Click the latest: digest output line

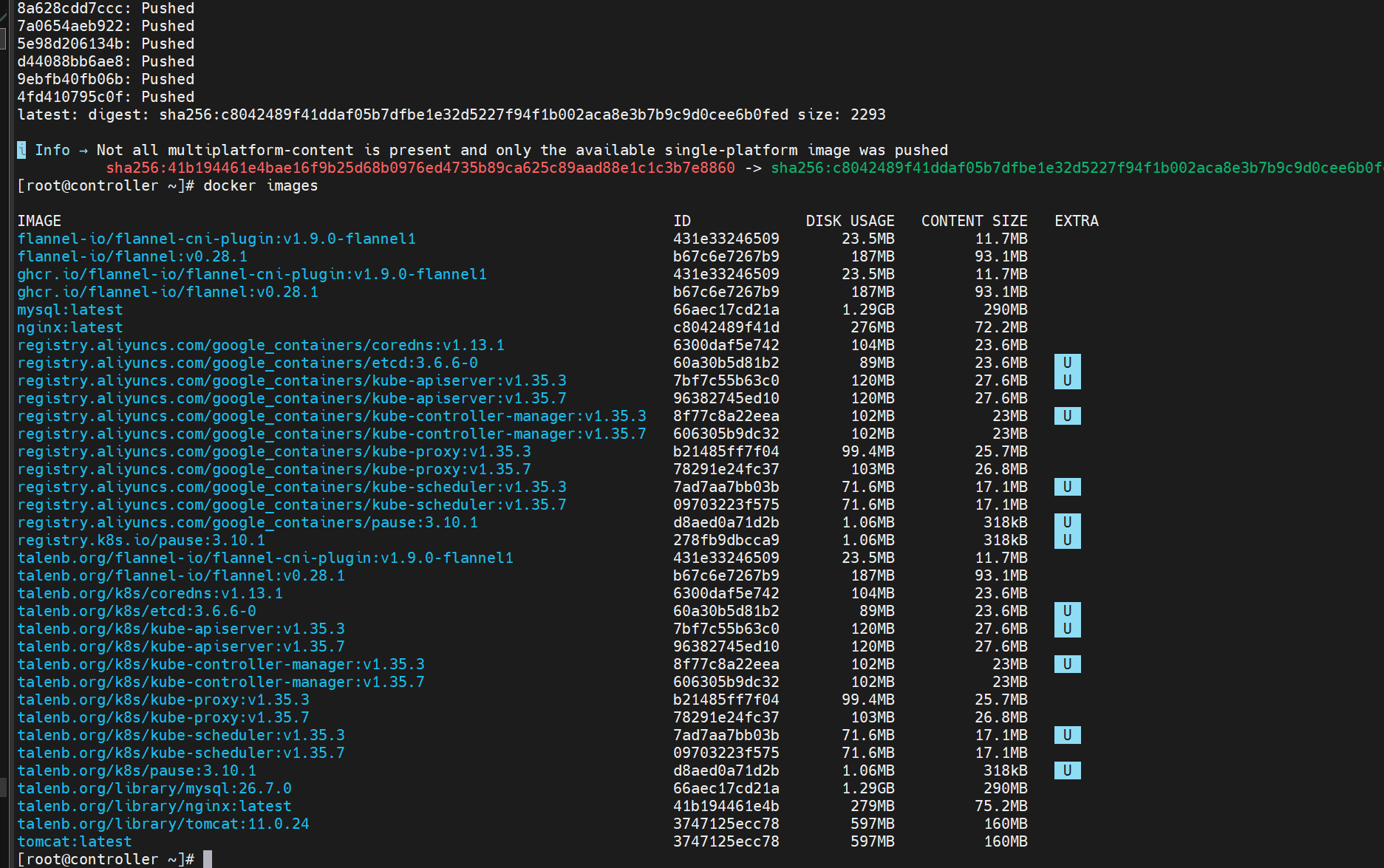[451, 115]
